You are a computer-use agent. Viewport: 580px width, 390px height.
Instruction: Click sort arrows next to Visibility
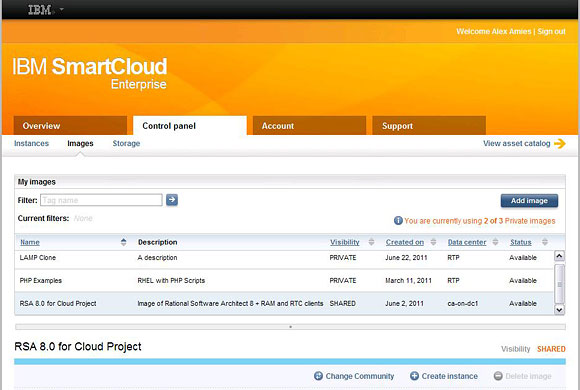[371, 242]
